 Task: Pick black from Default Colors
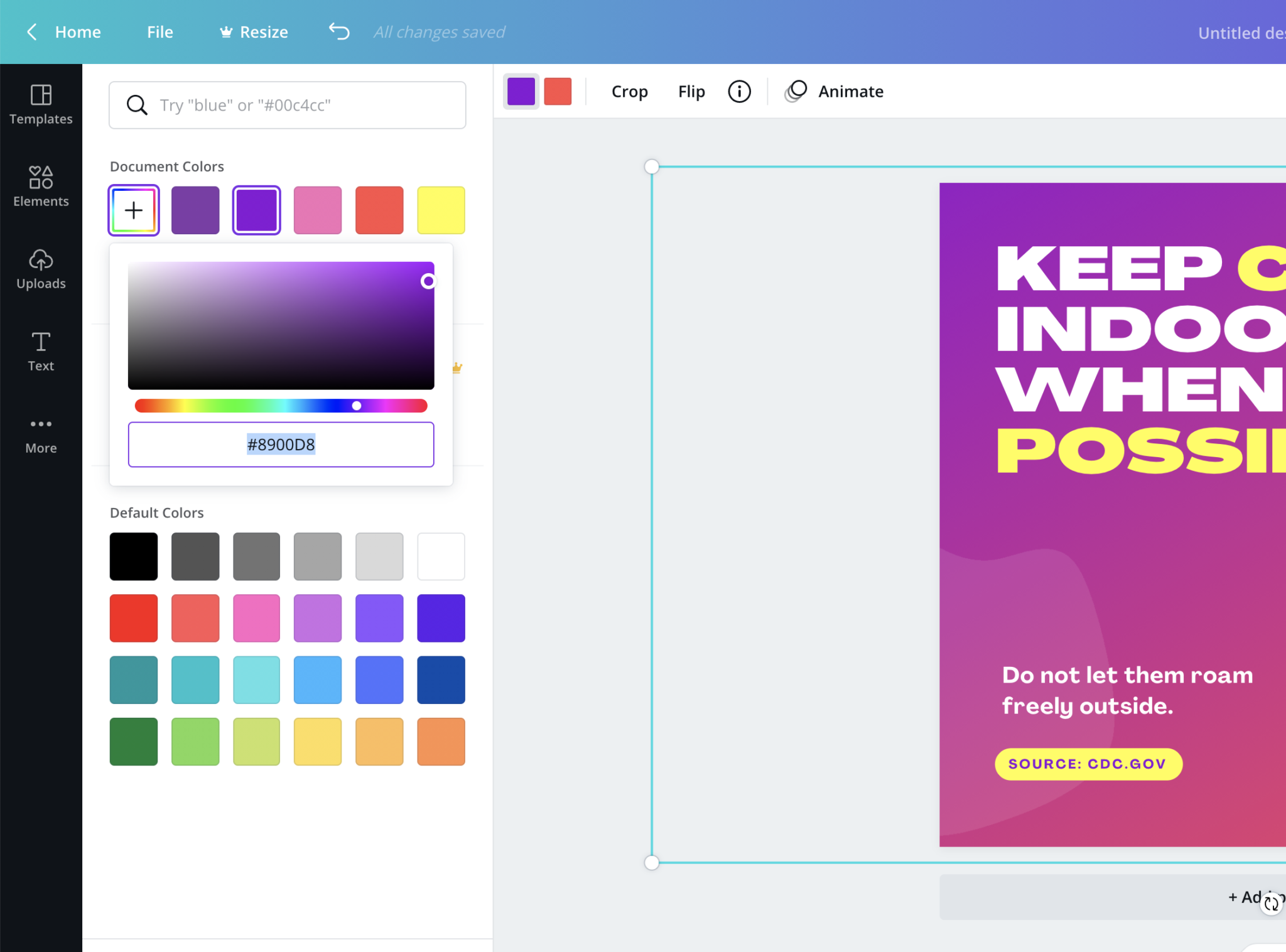point(133,556)
